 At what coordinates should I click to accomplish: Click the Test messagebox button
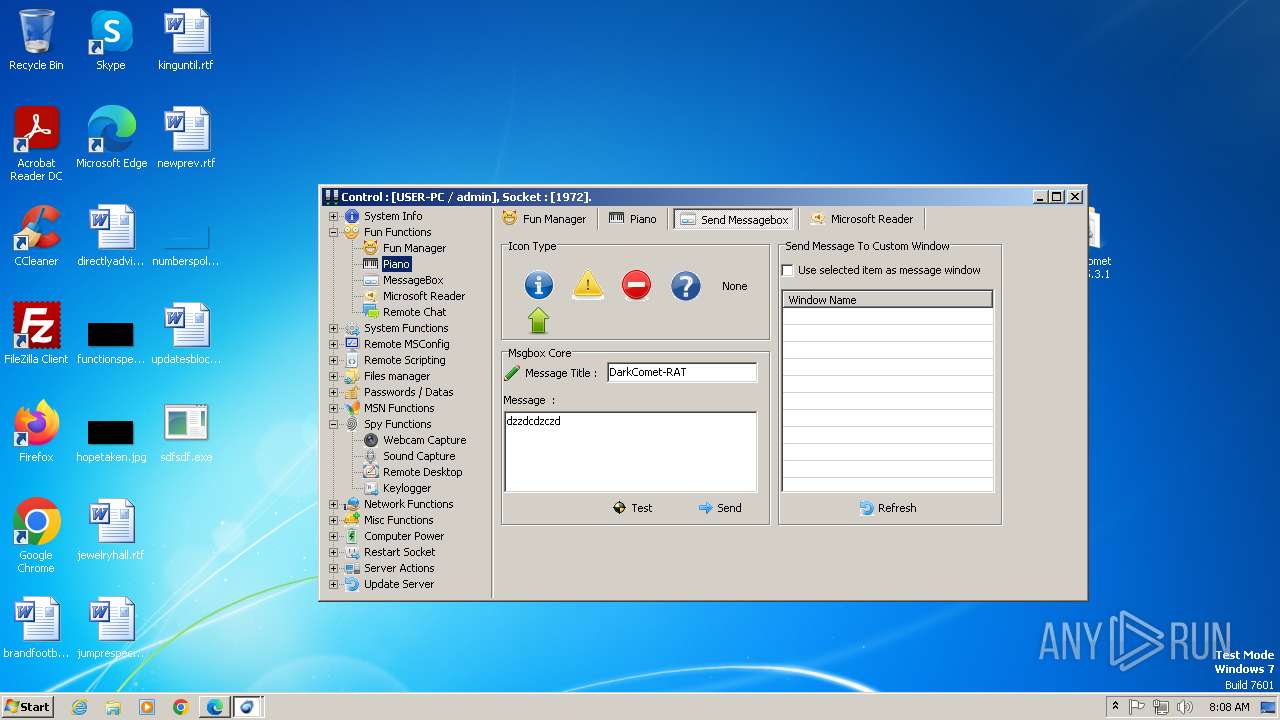coord(632,508)
